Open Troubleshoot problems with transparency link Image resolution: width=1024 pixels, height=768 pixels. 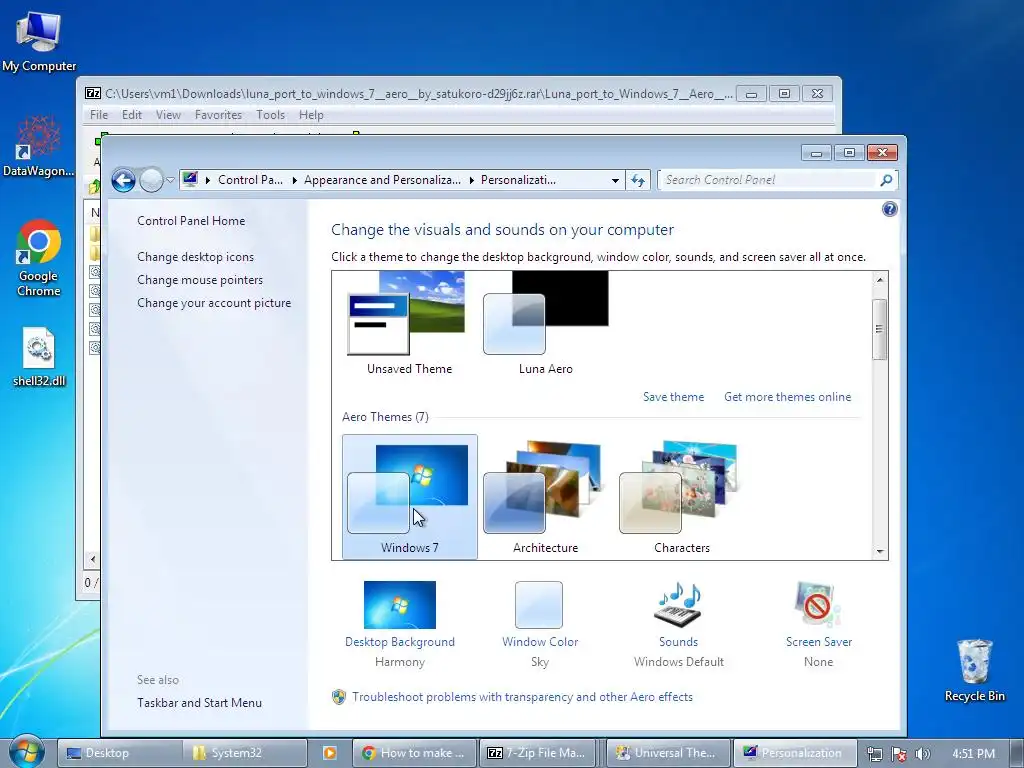(x=522, y=697)
